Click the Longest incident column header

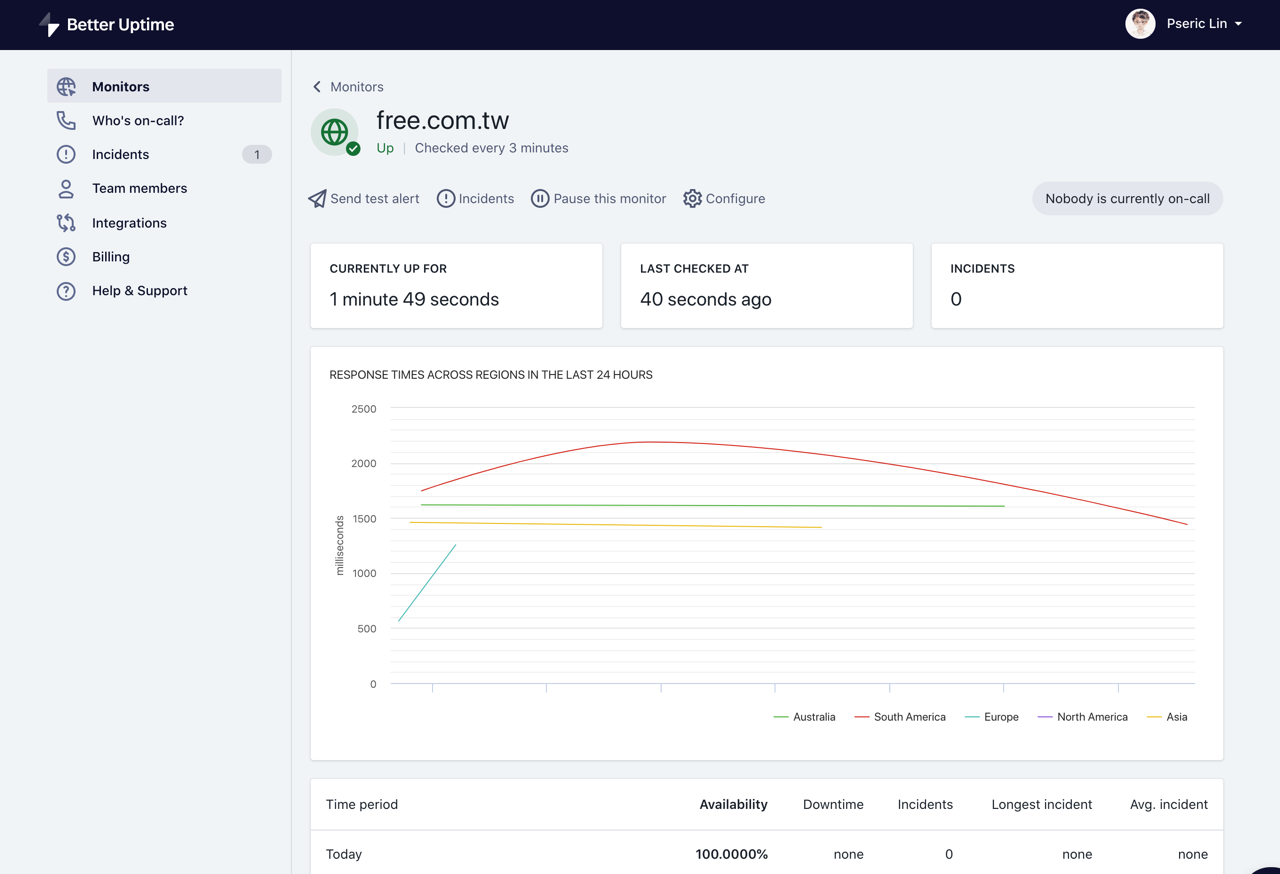coord(1041,804)
